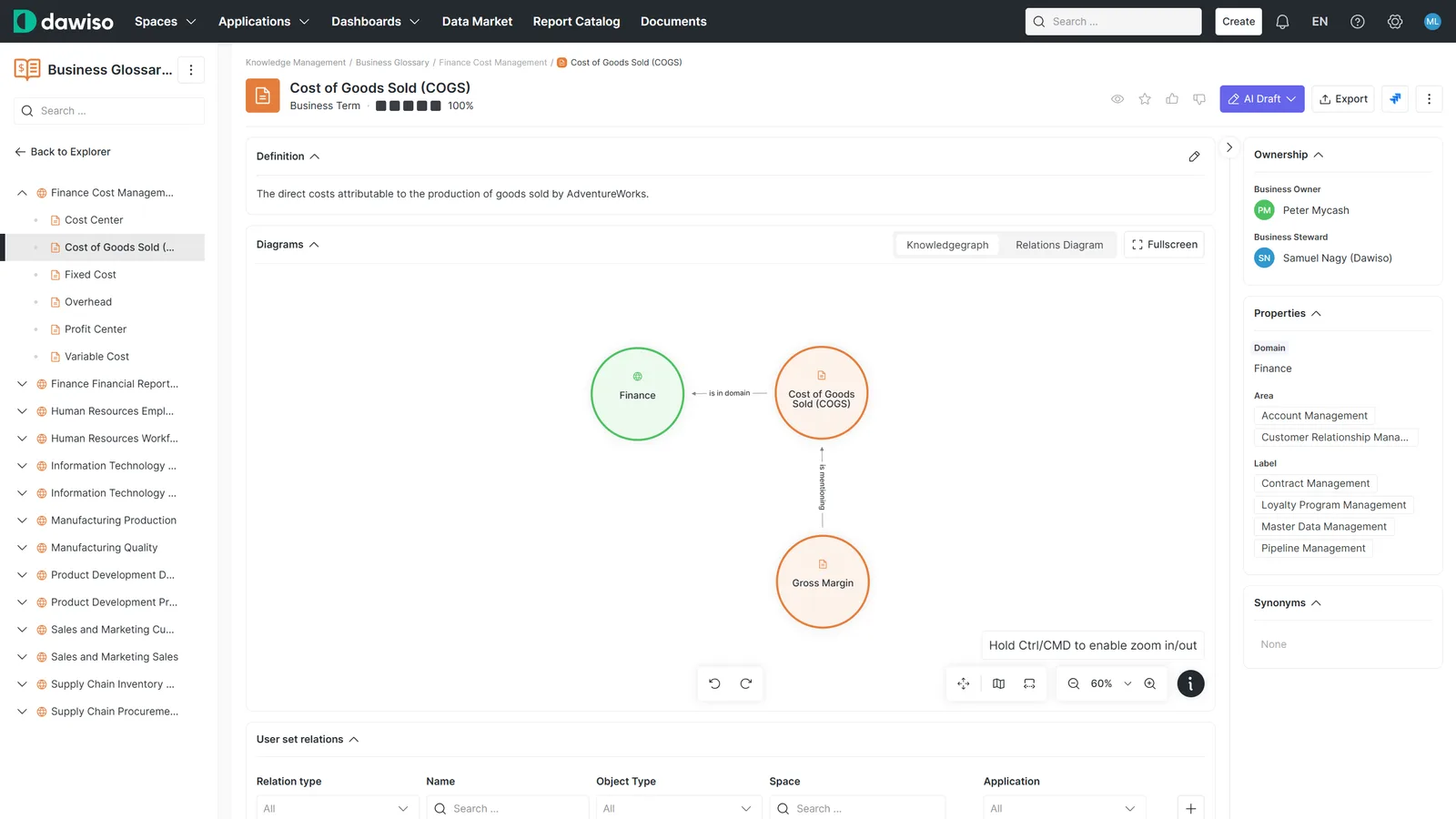
Task: Open the ML user avatar menu
Action: click(x=1432, y=22)
